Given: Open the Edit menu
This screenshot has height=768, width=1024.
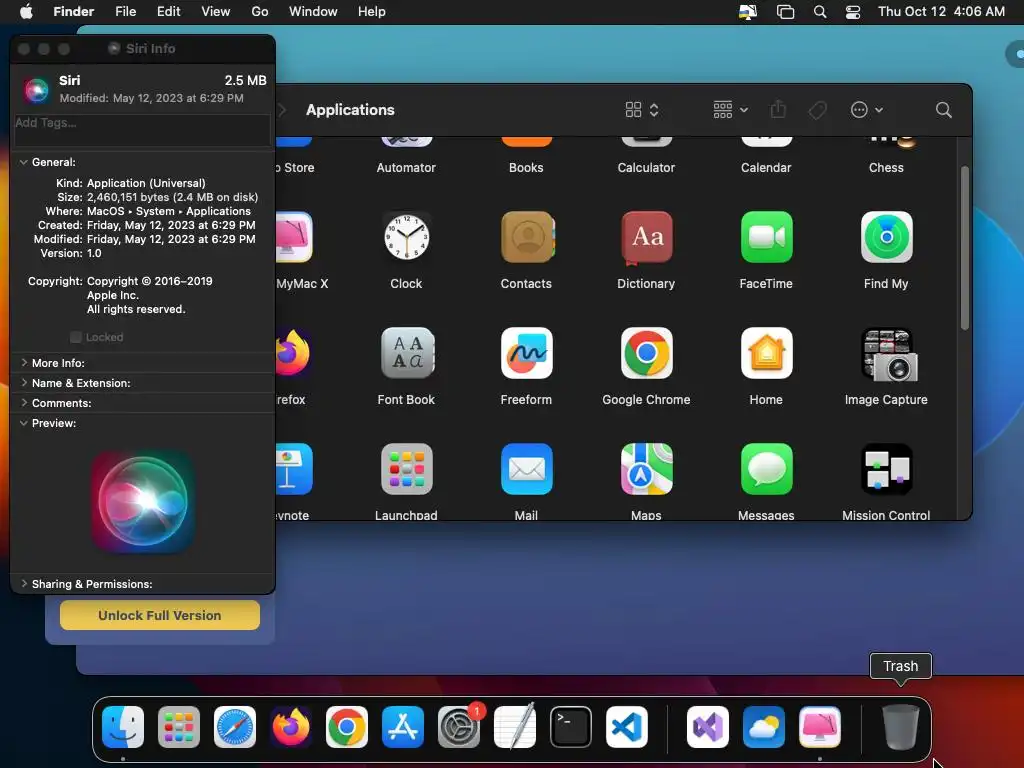Looking at the screenshot, I should point(168,12).
